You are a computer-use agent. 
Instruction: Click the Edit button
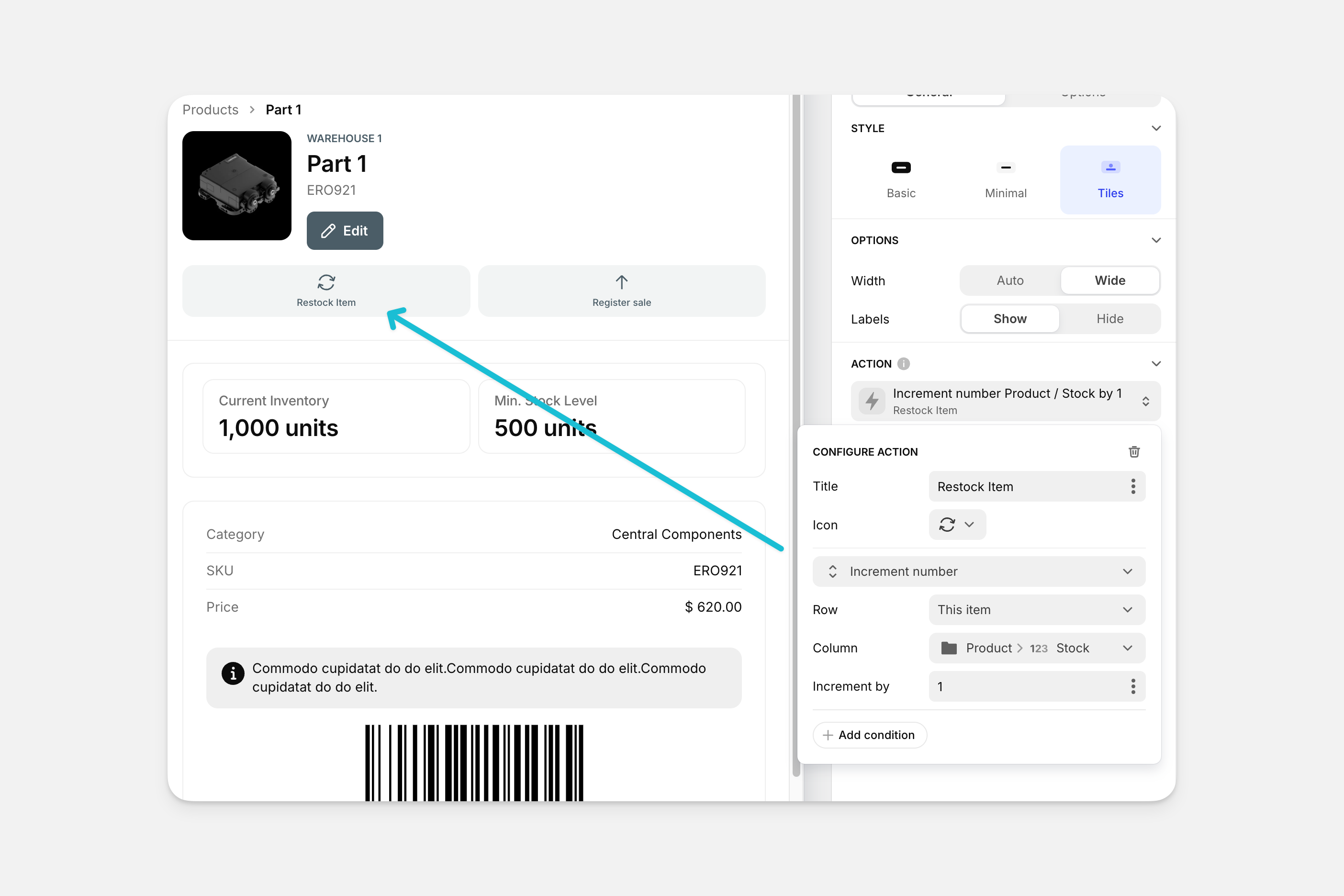pyautogui.click(x=345, y=231)
